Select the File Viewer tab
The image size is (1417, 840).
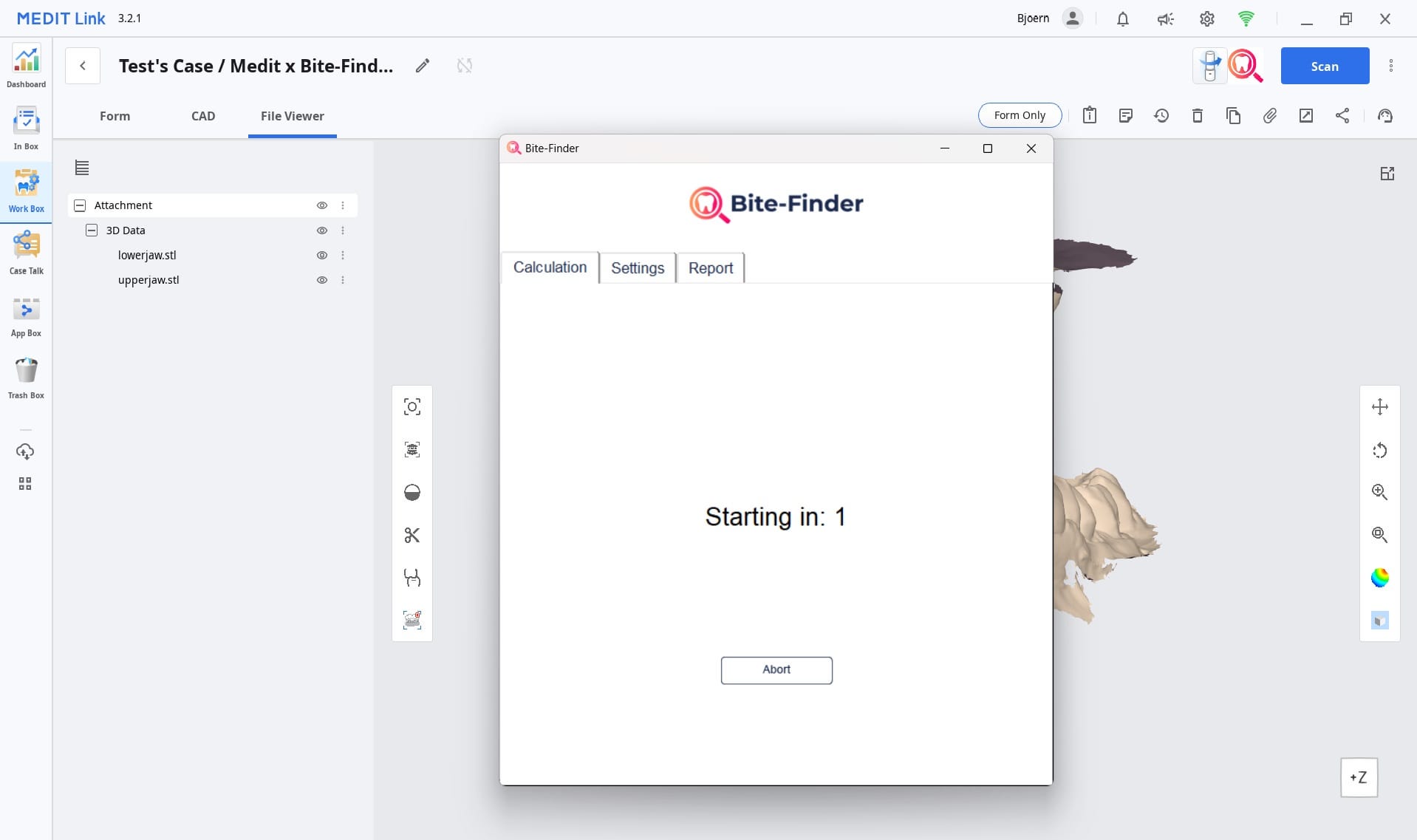[x=293, y=116]
